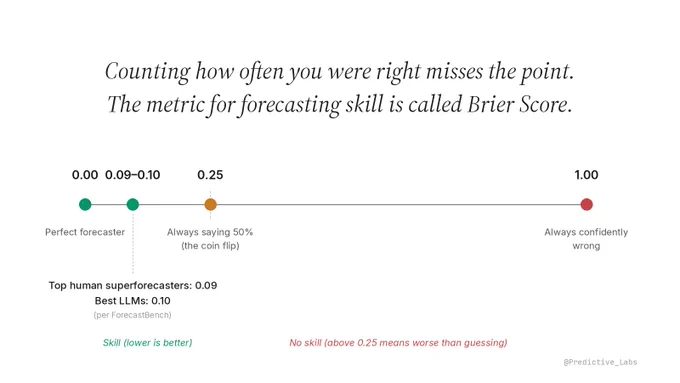The width and height of the screenshot is (680, 383).
Task: Click the Perfect forecaster caption
Action: tap(85, 232)
